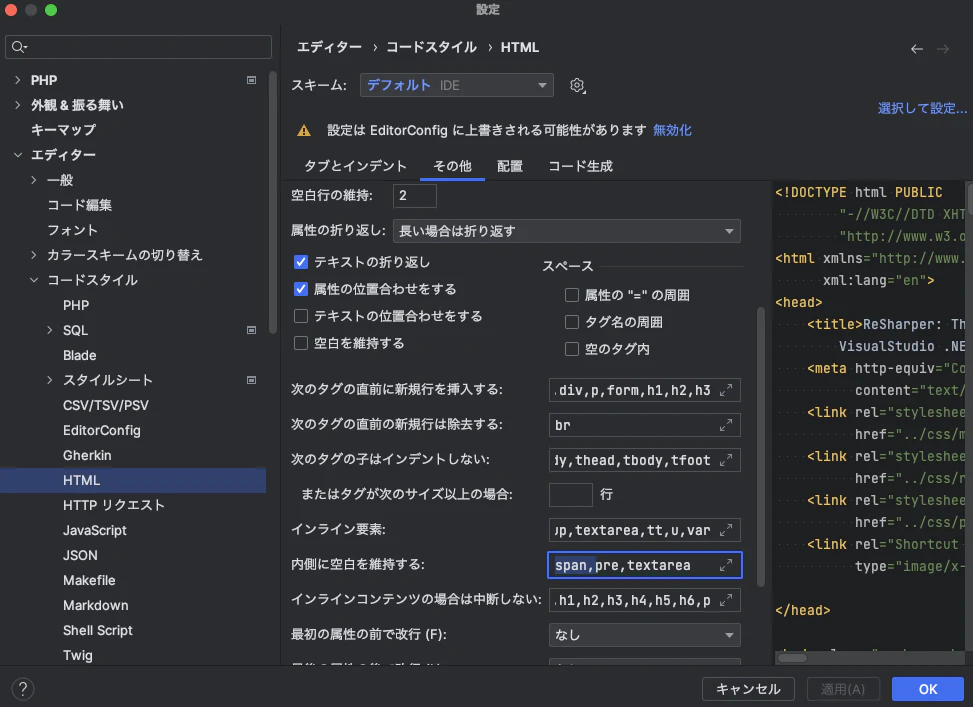Click the OK button

[x=928, y=689]
